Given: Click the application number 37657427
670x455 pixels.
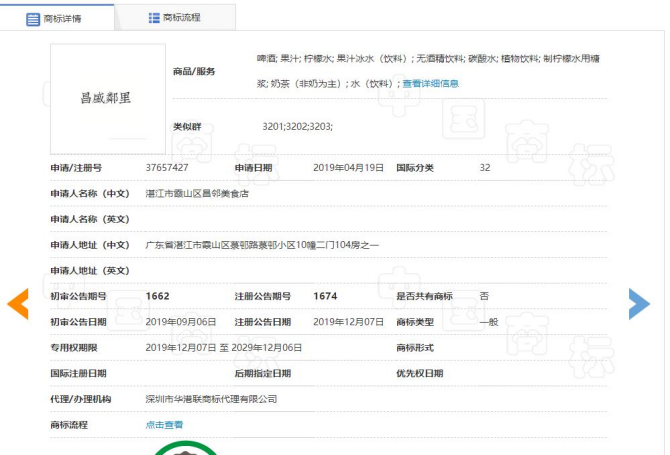Looking at the screenshot, I should pyautogui.click(x=167, y=168).
